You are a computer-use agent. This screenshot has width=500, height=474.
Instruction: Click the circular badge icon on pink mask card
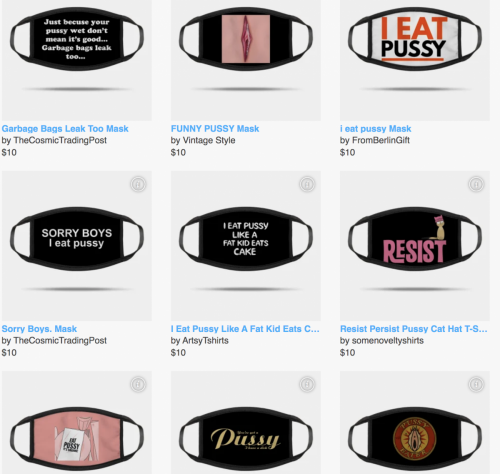tap(138, 384)
